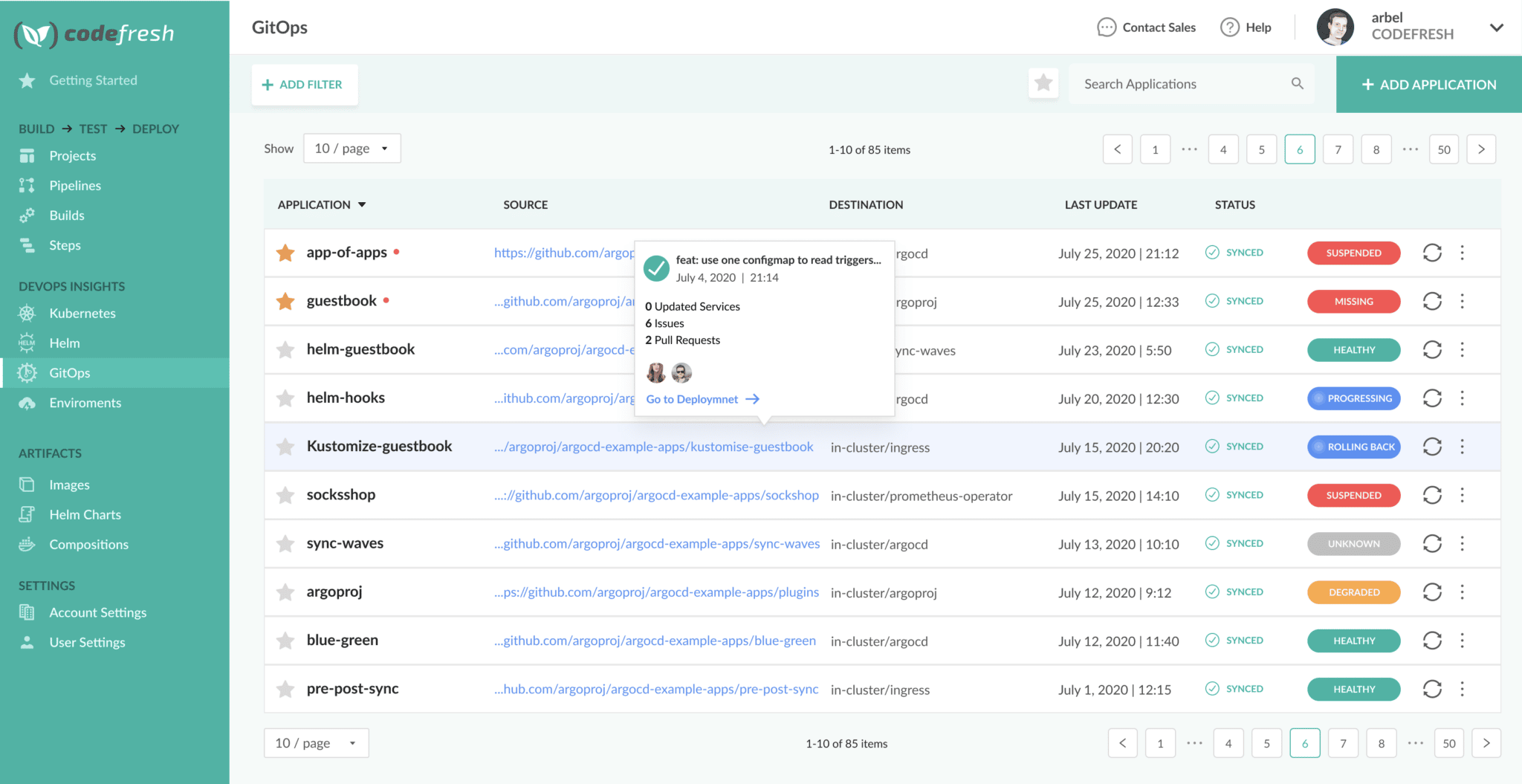Screen dimensions: 1522x784
Task: Open Kubernetes insights
Action: point(82,313)
